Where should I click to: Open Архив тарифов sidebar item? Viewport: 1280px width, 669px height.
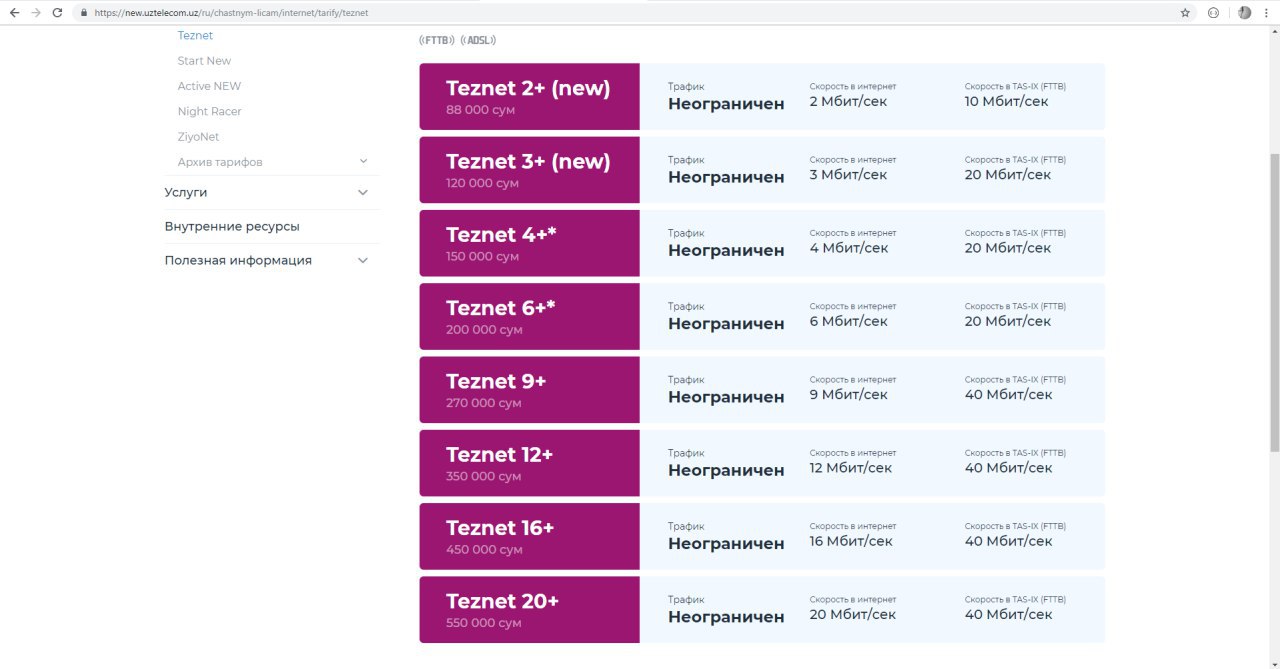coord(220,162)
